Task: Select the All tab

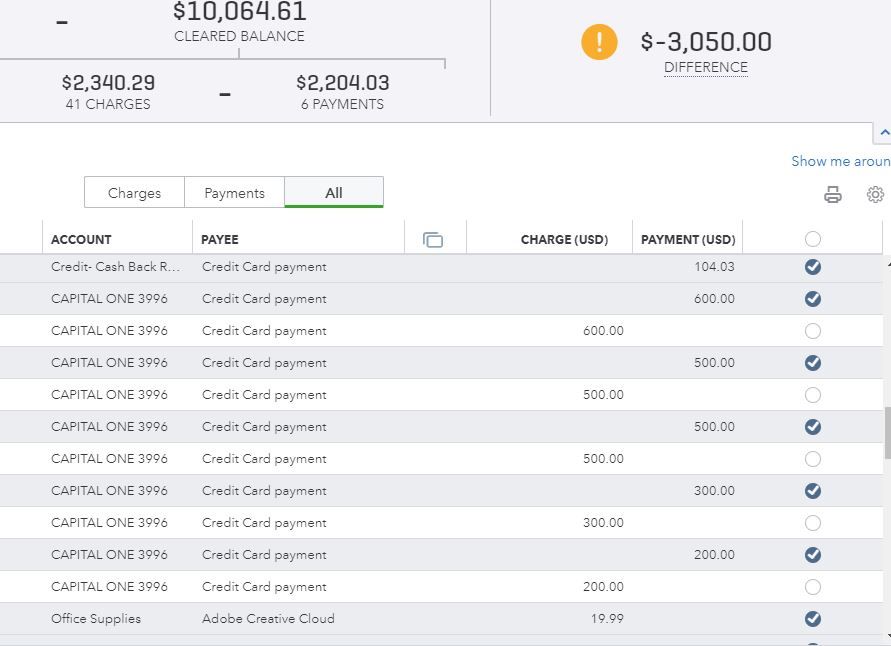Action: click(x=334, y=193)
